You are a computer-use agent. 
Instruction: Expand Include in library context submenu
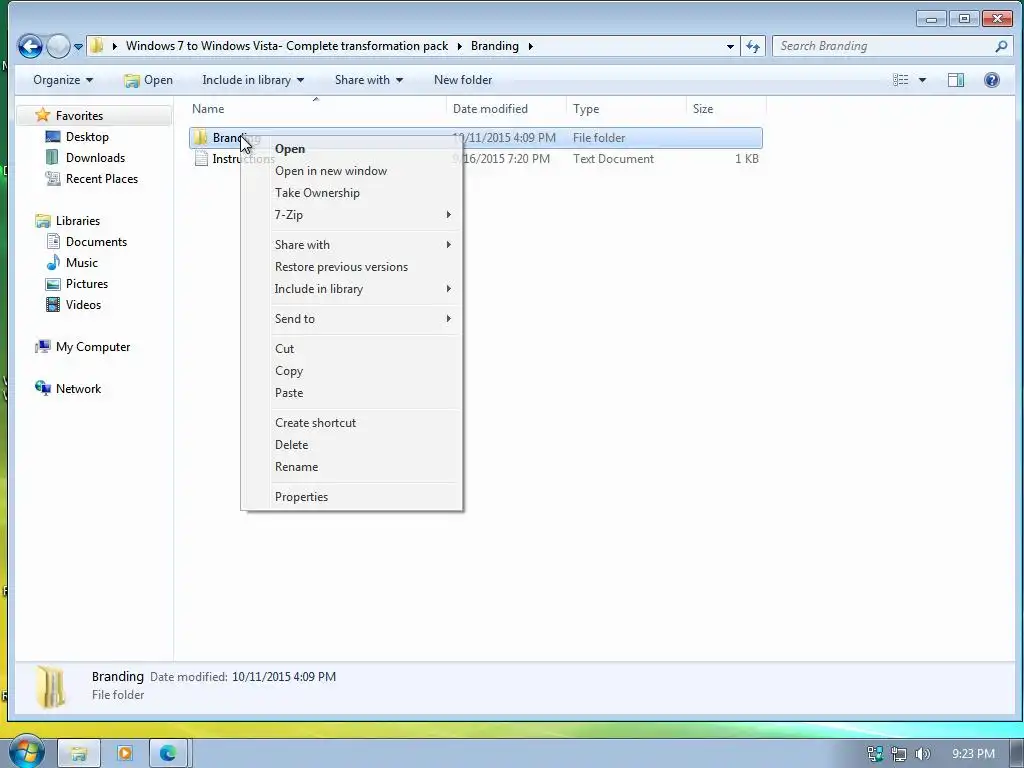click(352, 289)
